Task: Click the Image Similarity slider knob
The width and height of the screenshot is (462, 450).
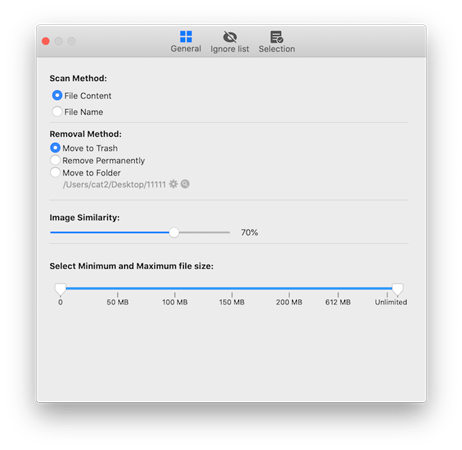Action: (174, 232)
